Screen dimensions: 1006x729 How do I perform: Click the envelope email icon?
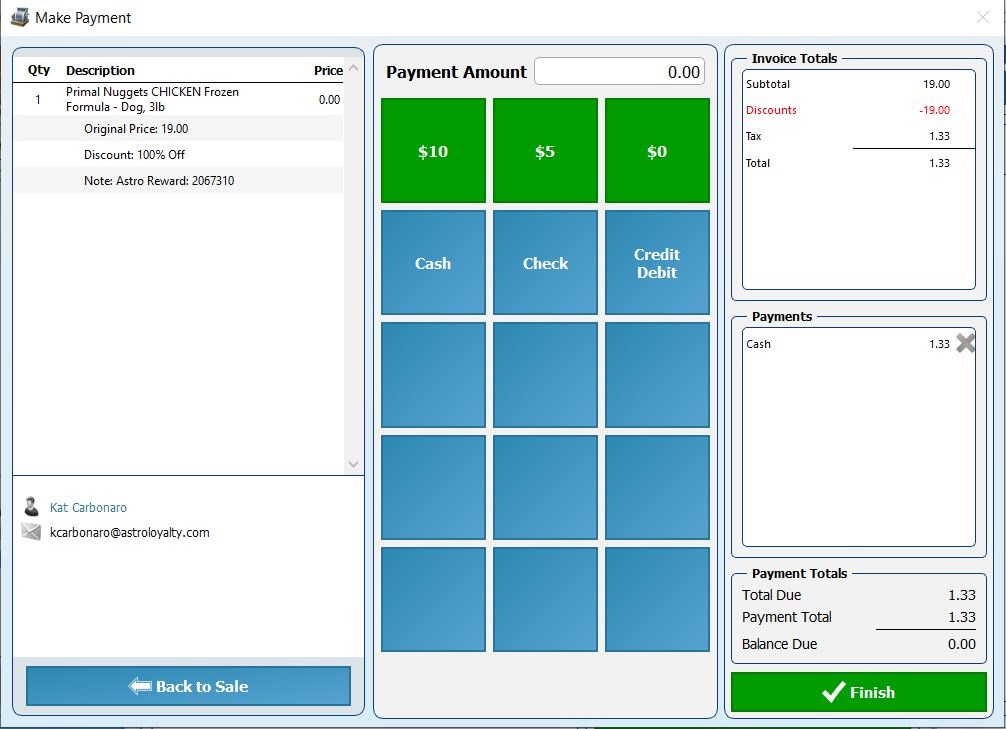click(x=31, y=531)
